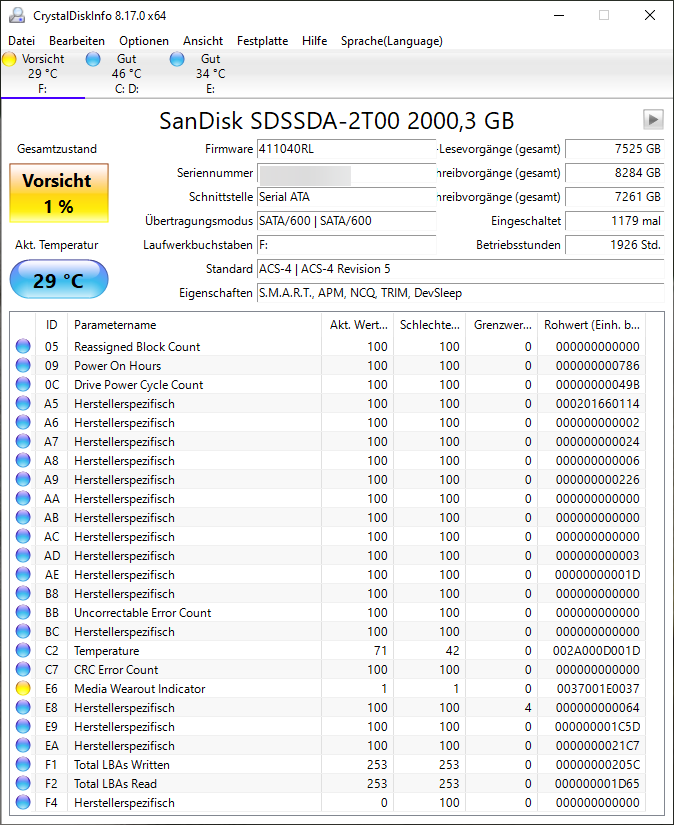Click the Akt. Wert column header
The height and width of the screenshot is (825, 674).
(x=358, y=325)
